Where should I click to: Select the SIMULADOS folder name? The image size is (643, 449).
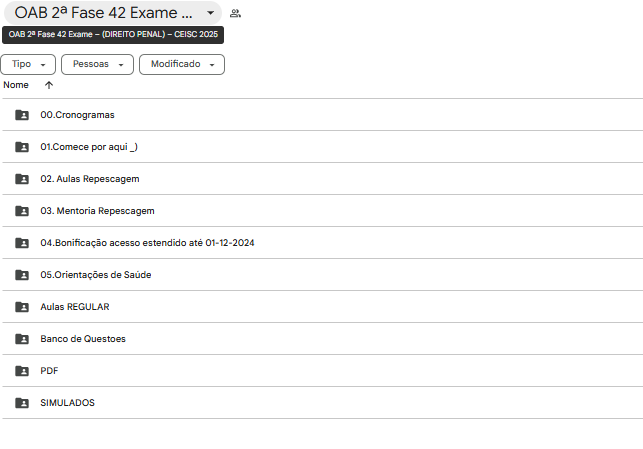pos(67,403)
